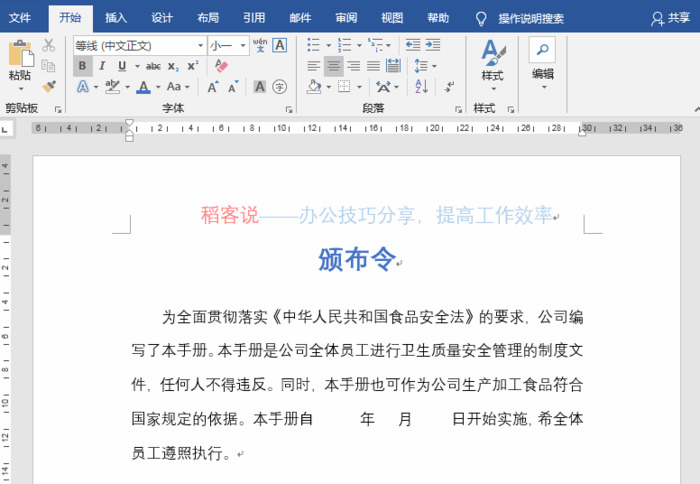700x484 pixels.
Task: Click the 操作说明搜索 search box
Action: pyautogui.click(x=531, y=19)
